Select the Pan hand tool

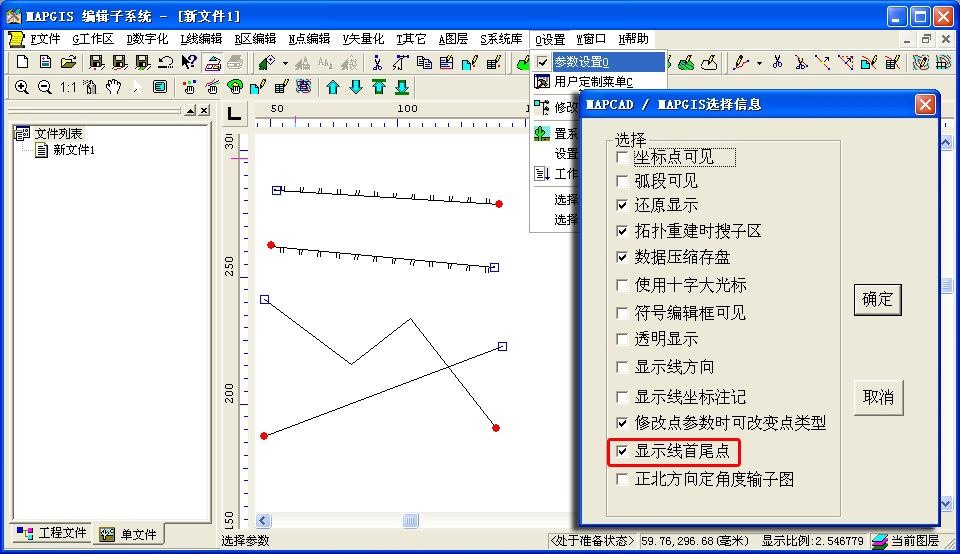[x=113, y=87]
